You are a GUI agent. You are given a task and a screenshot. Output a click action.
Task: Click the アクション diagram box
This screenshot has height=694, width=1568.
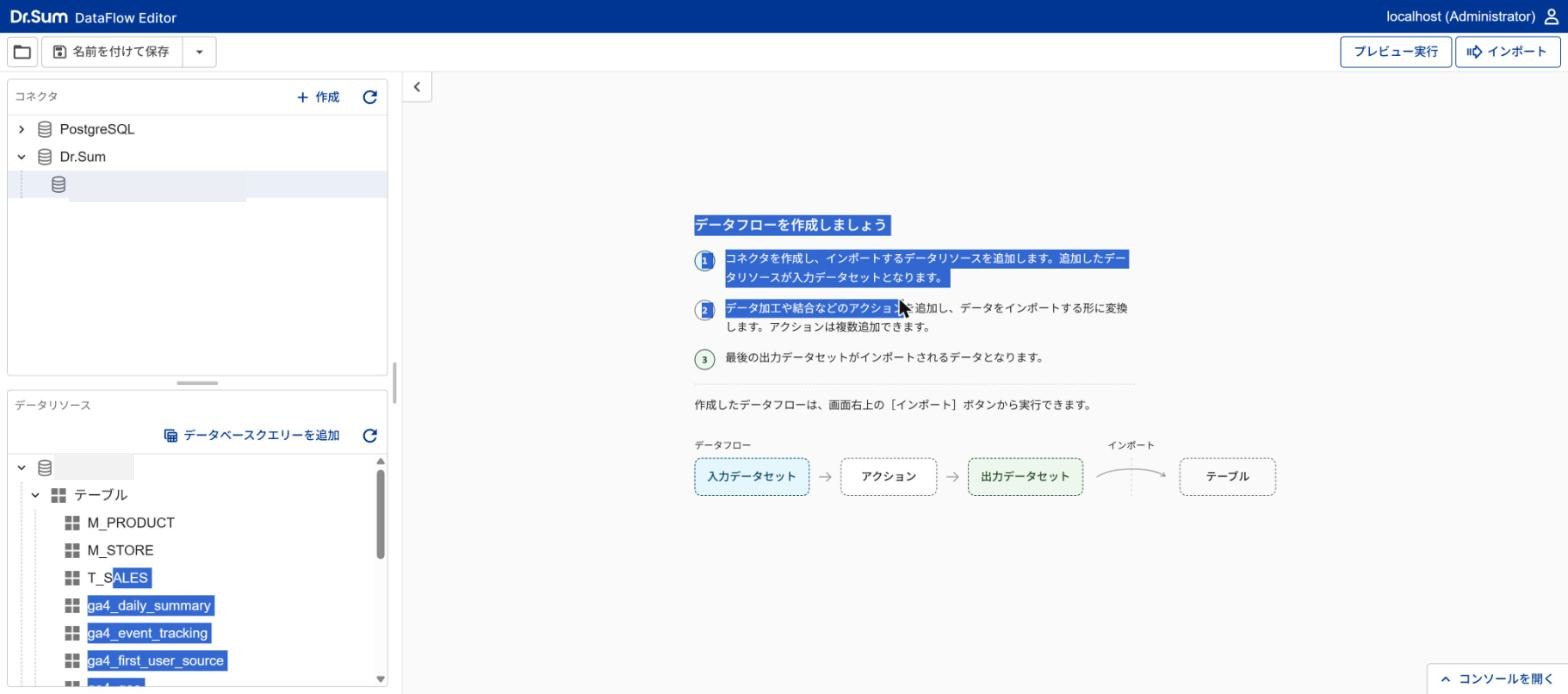click(x=889, y=477)
